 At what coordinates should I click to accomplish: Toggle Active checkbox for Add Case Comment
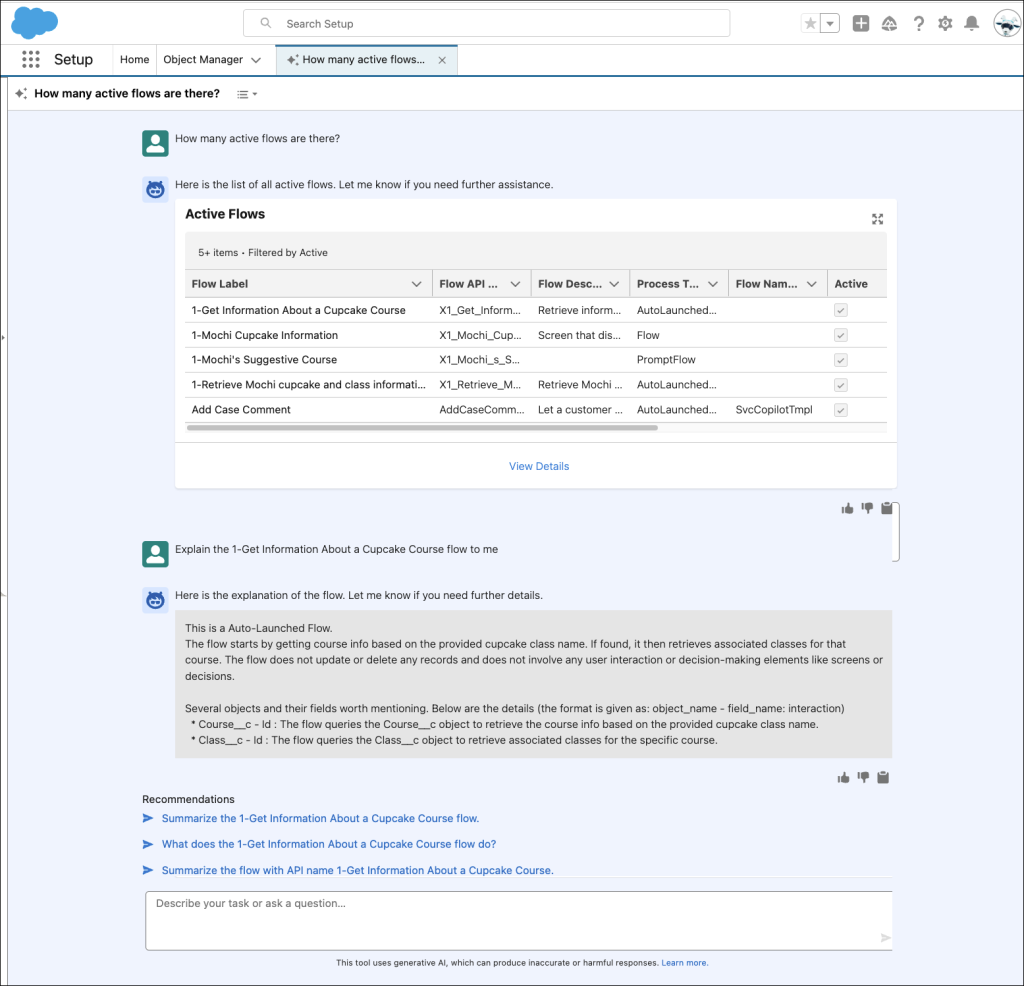[x=840, y=410]
